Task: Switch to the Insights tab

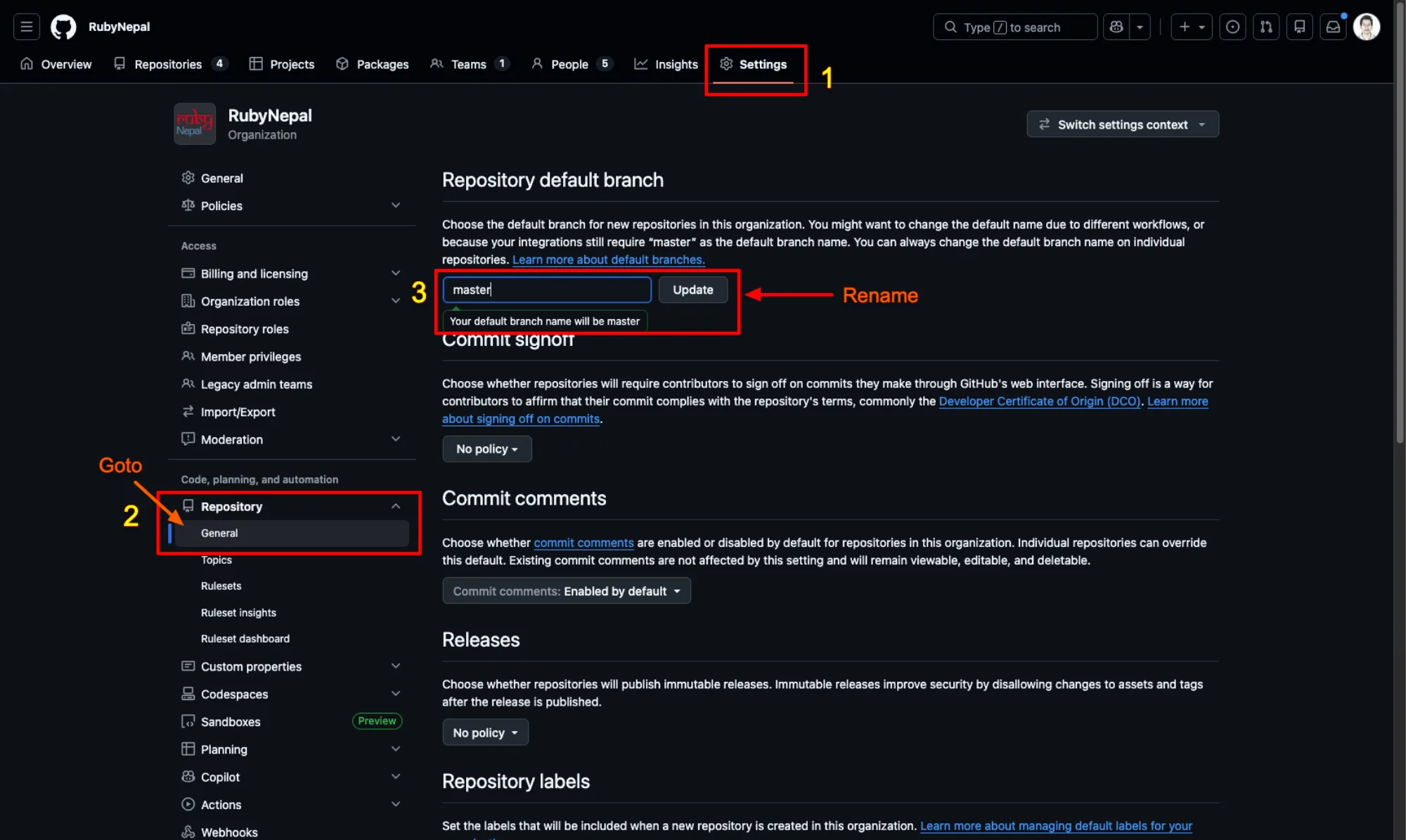Action: coord(666,64)
